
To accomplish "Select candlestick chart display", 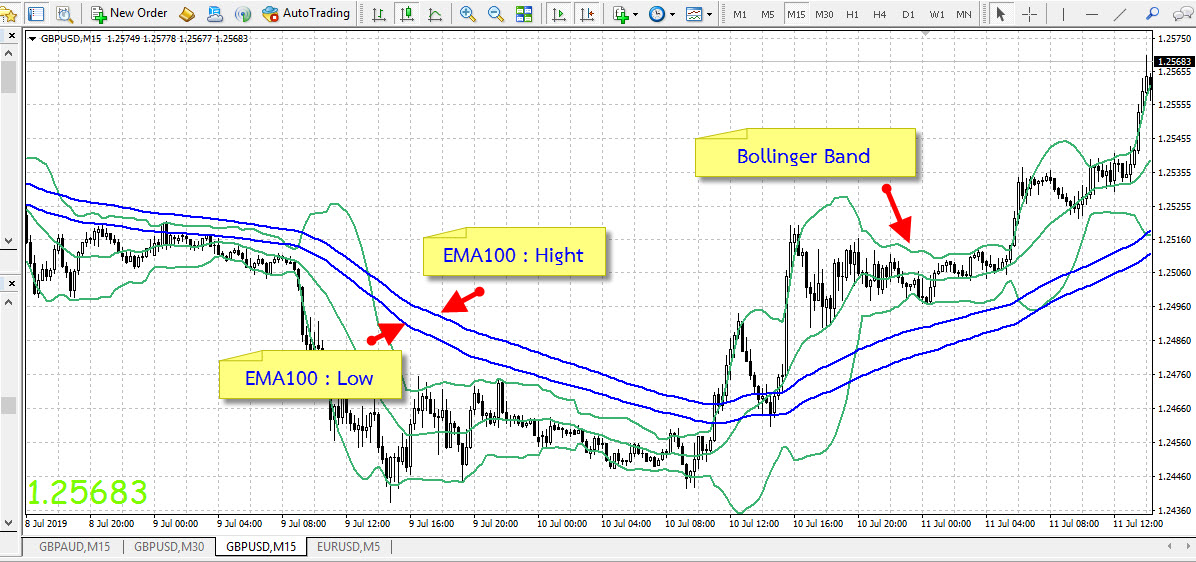I will 406,14.
